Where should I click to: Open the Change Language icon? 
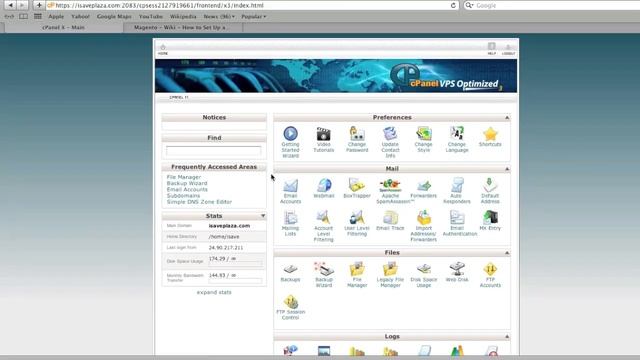(x=457, y=134)
